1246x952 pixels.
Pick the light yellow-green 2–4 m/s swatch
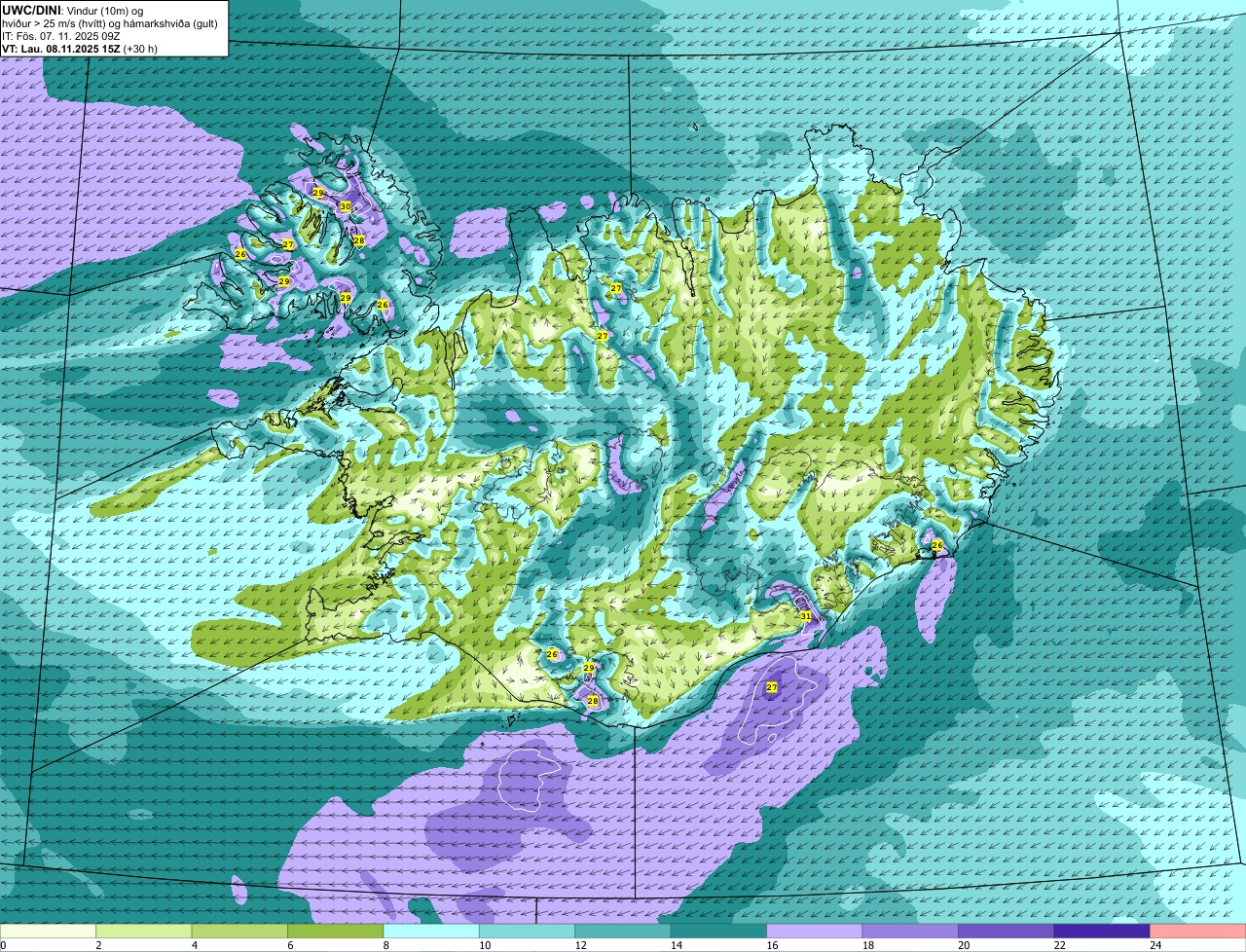(x=144, y=931)
